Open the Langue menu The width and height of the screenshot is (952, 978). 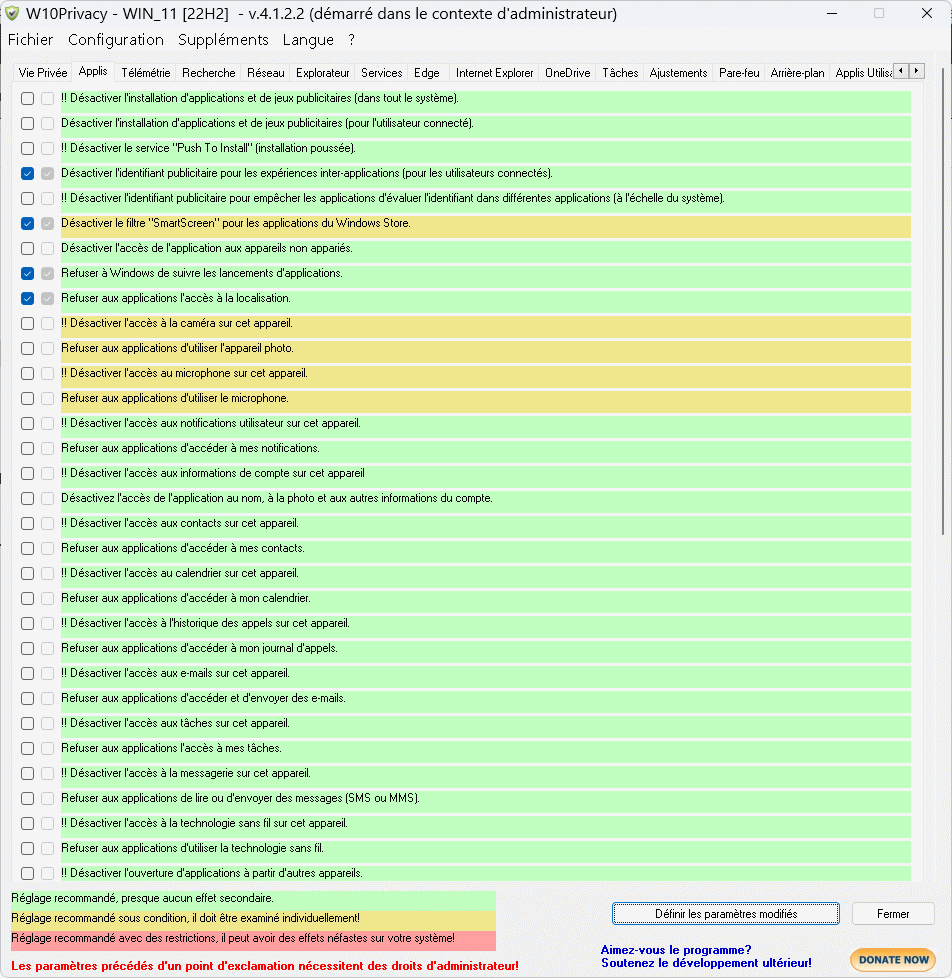(x=308, y=40)
